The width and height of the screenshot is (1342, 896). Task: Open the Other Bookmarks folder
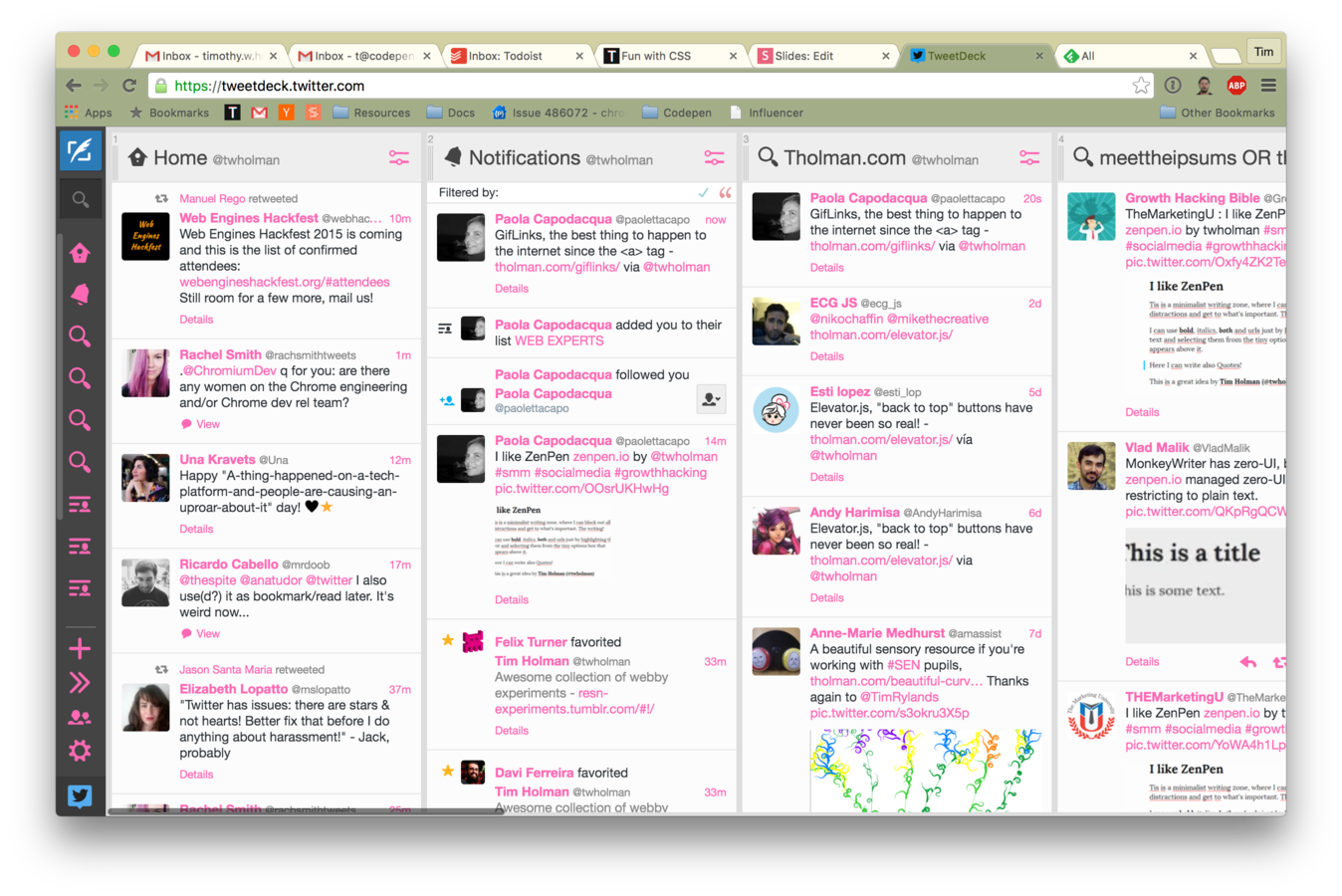coord(1217,112)
